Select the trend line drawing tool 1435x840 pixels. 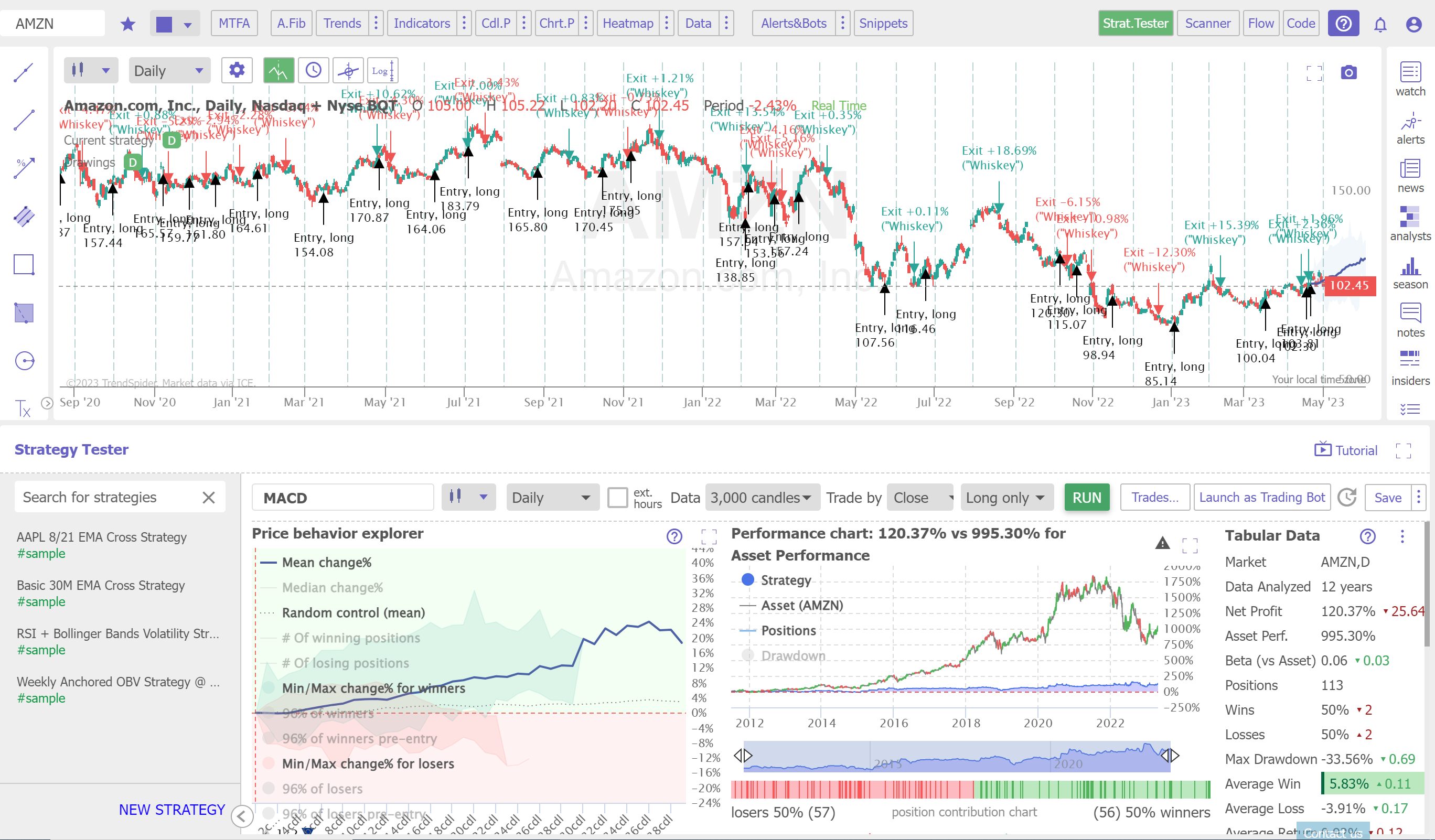point(24,72)
